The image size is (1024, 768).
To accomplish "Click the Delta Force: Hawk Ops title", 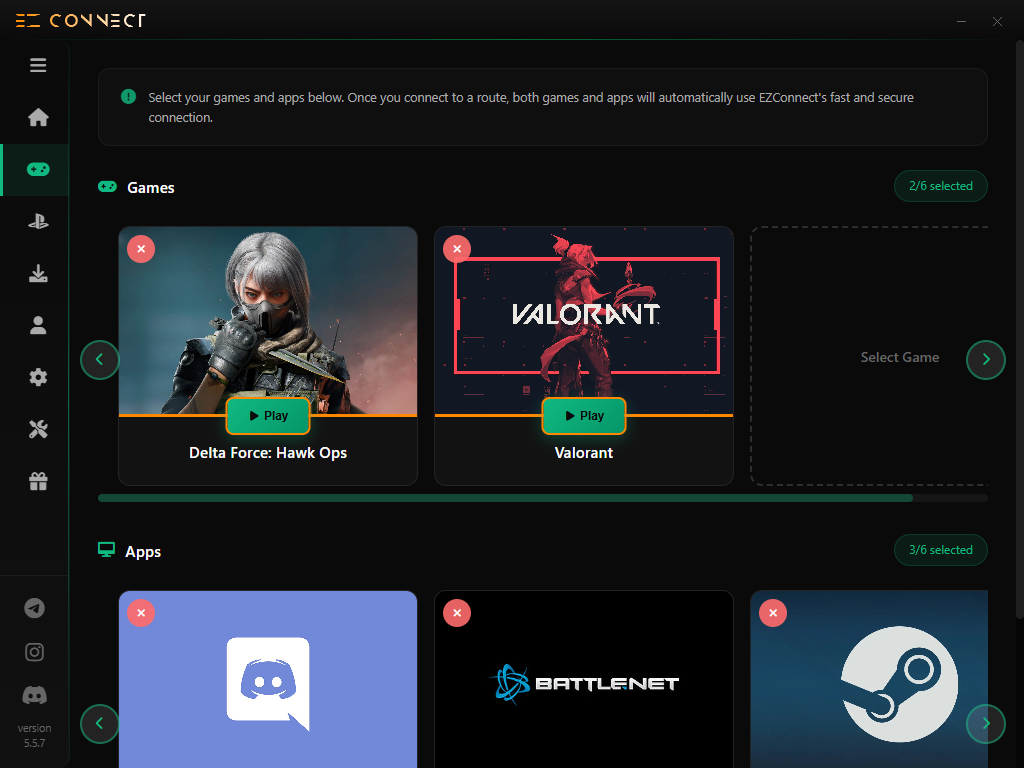I will [x=268, y=453].
